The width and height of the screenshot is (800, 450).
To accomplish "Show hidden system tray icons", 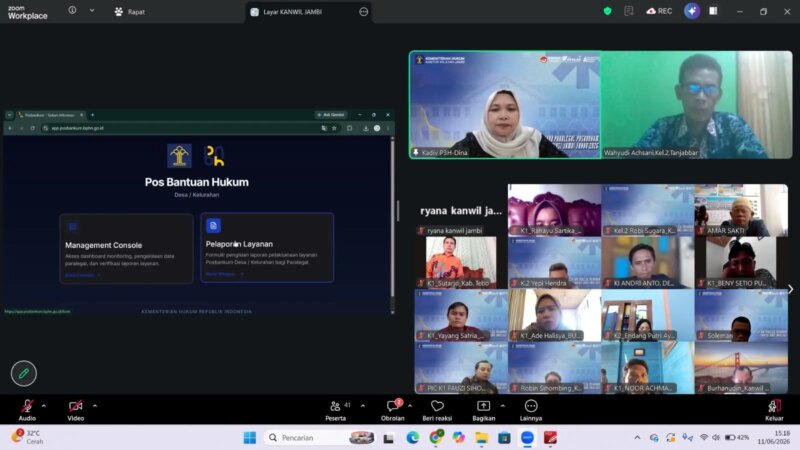I will tap(637, 437).
